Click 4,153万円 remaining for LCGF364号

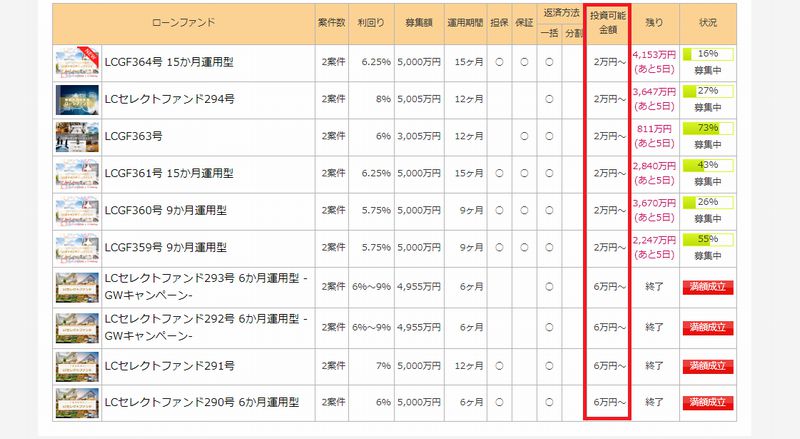click(x=655, y=55)
